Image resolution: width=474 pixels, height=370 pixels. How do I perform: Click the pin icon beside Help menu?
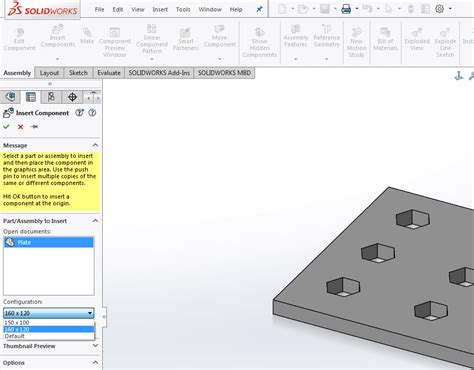coord(259,9)
